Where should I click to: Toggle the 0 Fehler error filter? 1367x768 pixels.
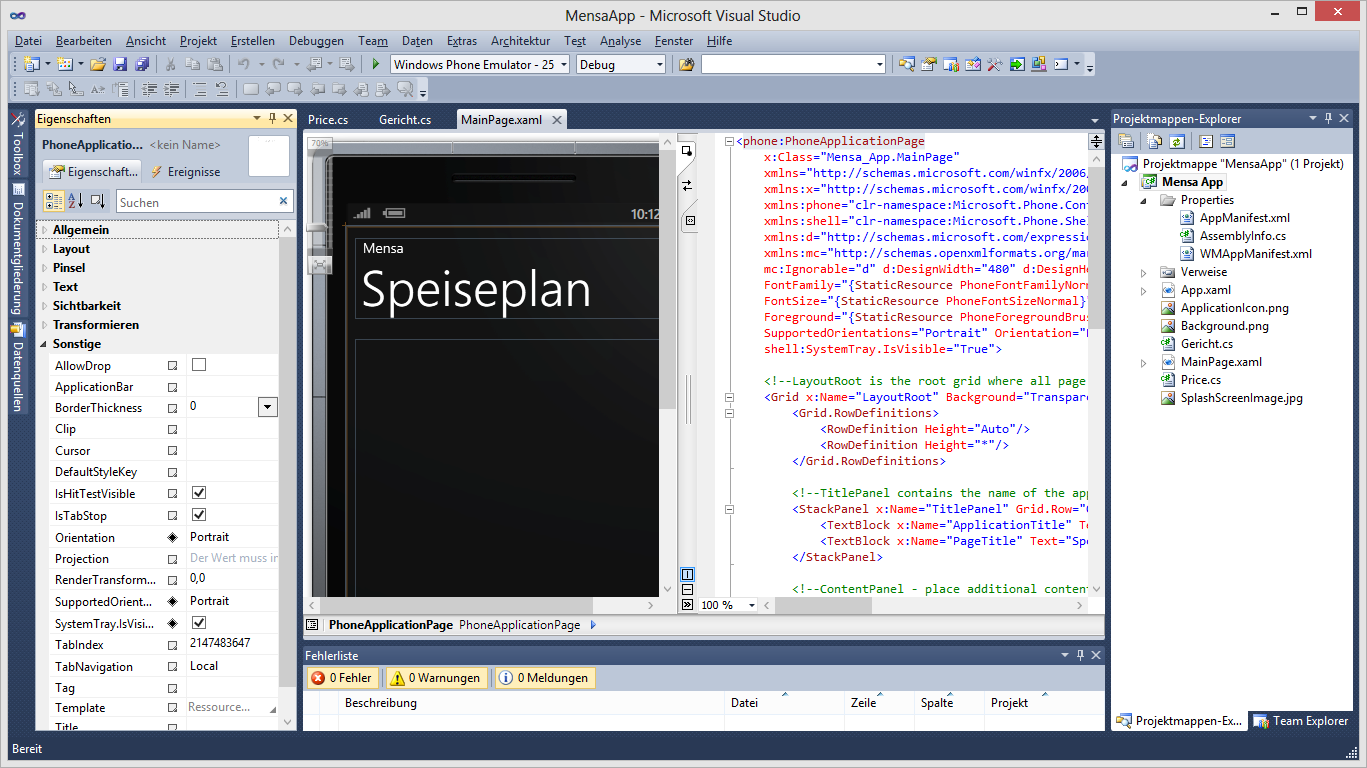pyautogui.click(x=342, y=678)
